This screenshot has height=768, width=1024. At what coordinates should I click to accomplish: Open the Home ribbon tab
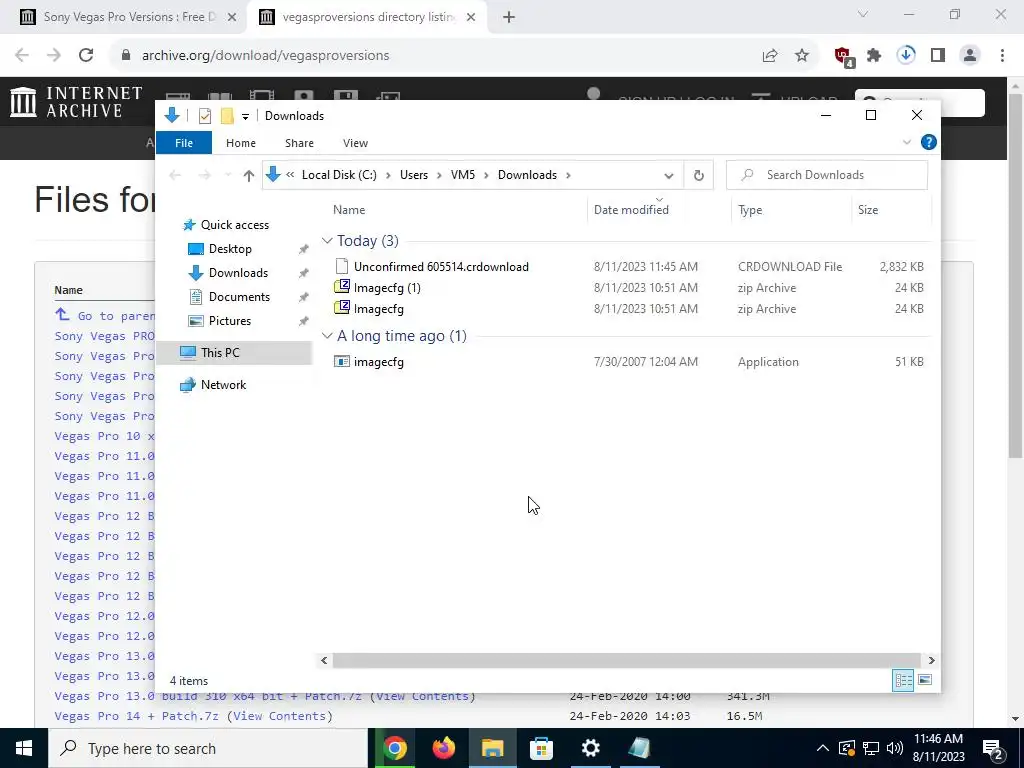[x=241, y=143]
